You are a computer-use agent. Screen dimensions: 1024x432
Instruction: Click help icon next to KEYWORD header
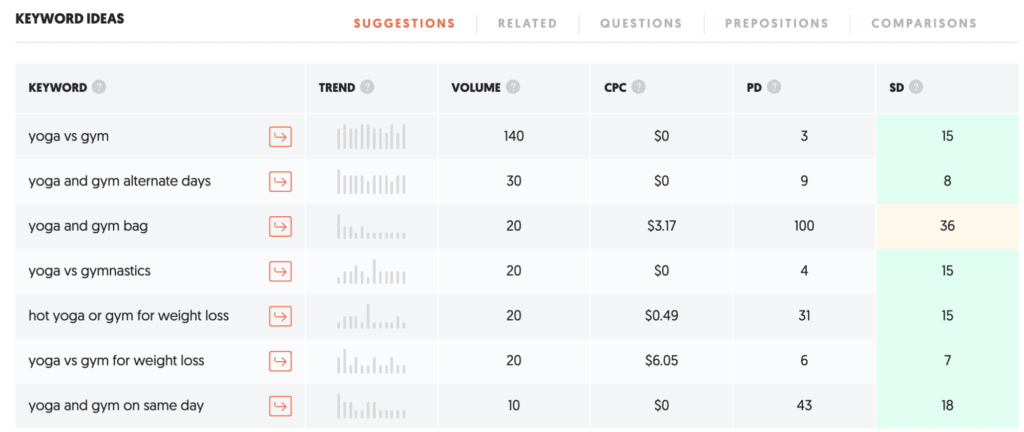point(98,87)
